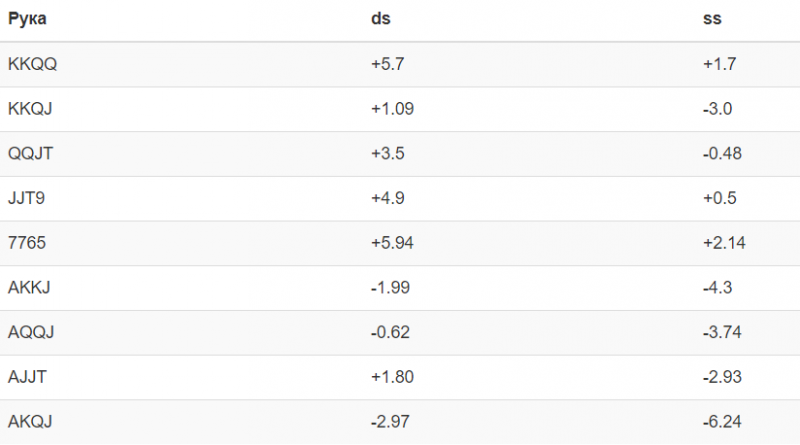Click the -6.24 ss value for AKQJ
Screen dimensions: 800x445
[x=722, y=422]
